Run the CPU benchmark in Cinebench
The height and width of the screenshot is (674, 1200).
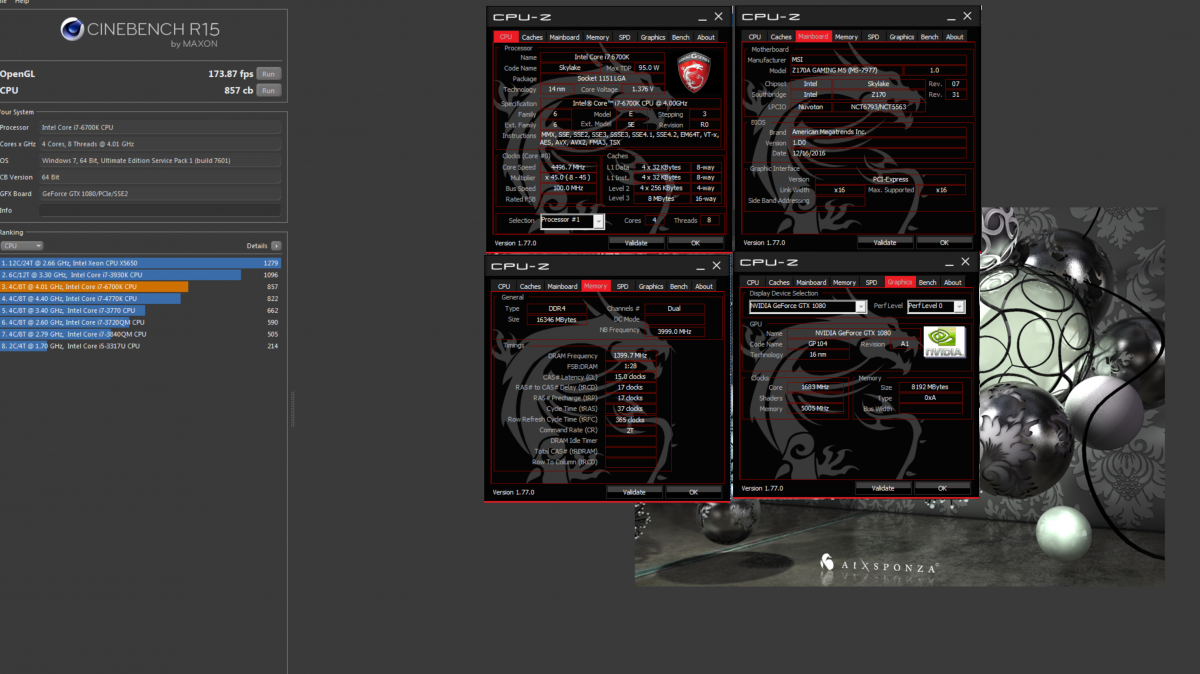(268, 90)
